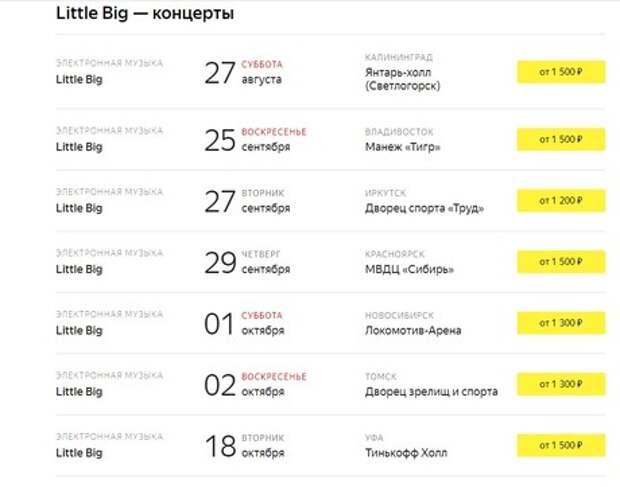Open the Манеж «Тигр» venue link
This screenshot has height=487, width=620.
[x=403, y=147]
